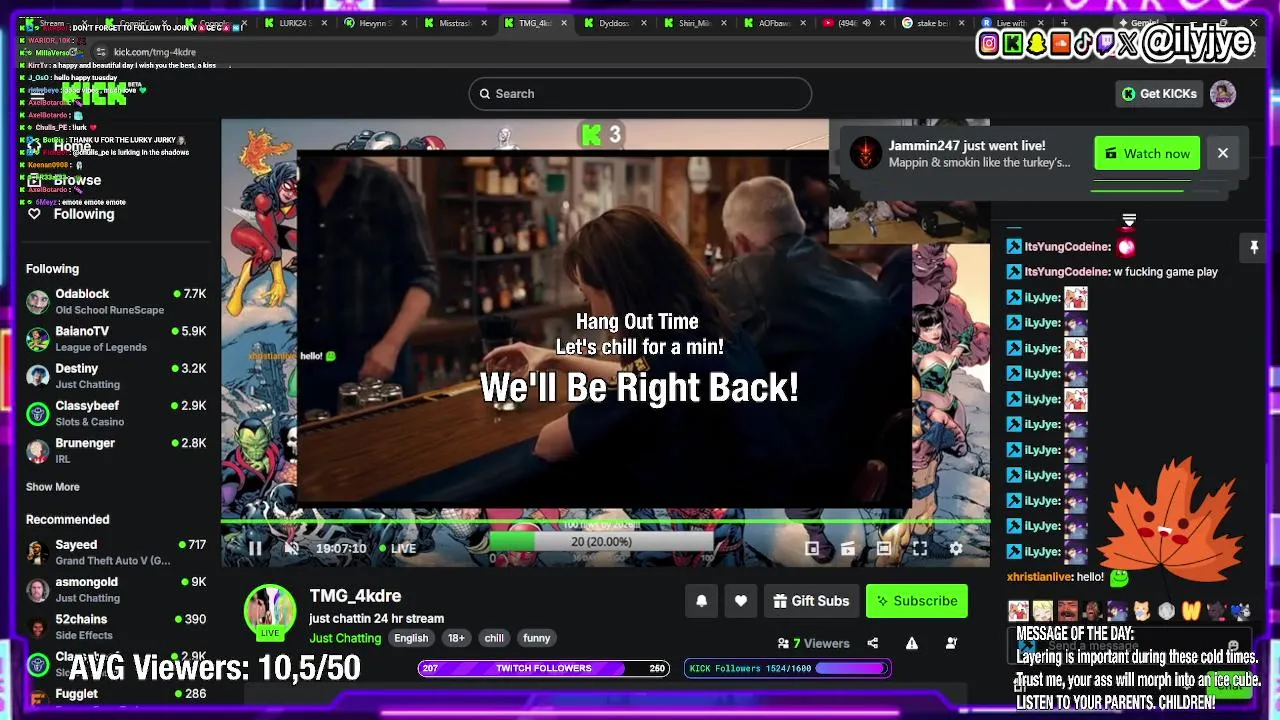Viewport: 1280px width, 720px height.
Task: Open the Just Chatting category link
Action: [345, 638]
